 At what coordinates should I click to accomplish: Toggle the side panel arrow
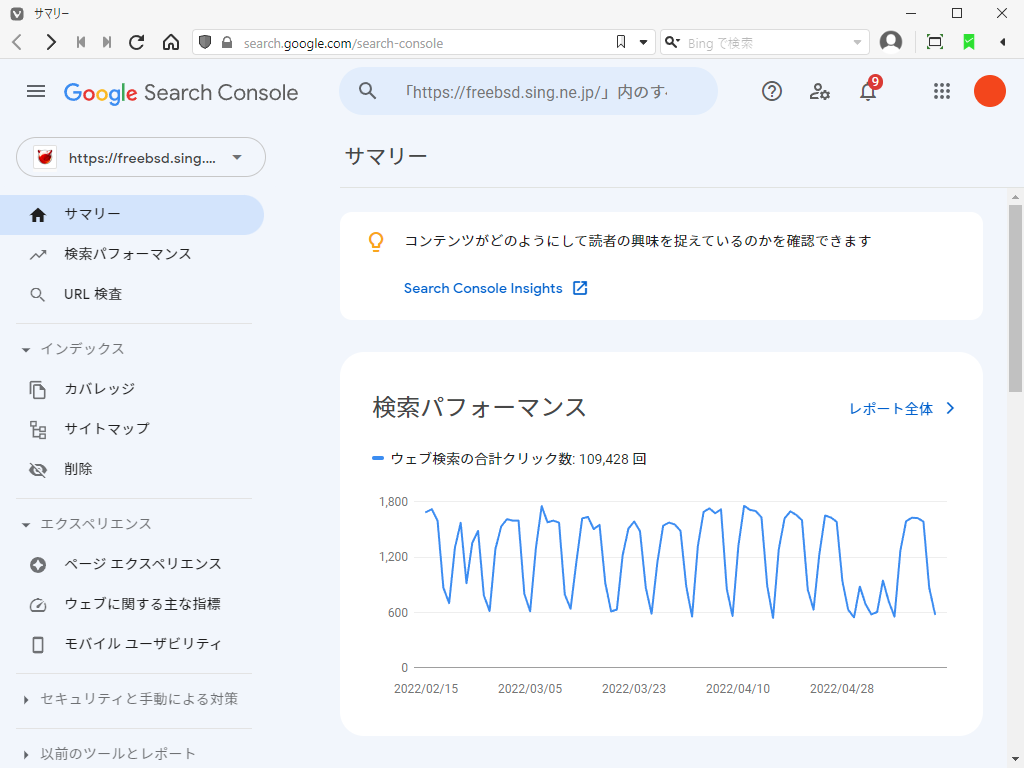pos(1002,42)
